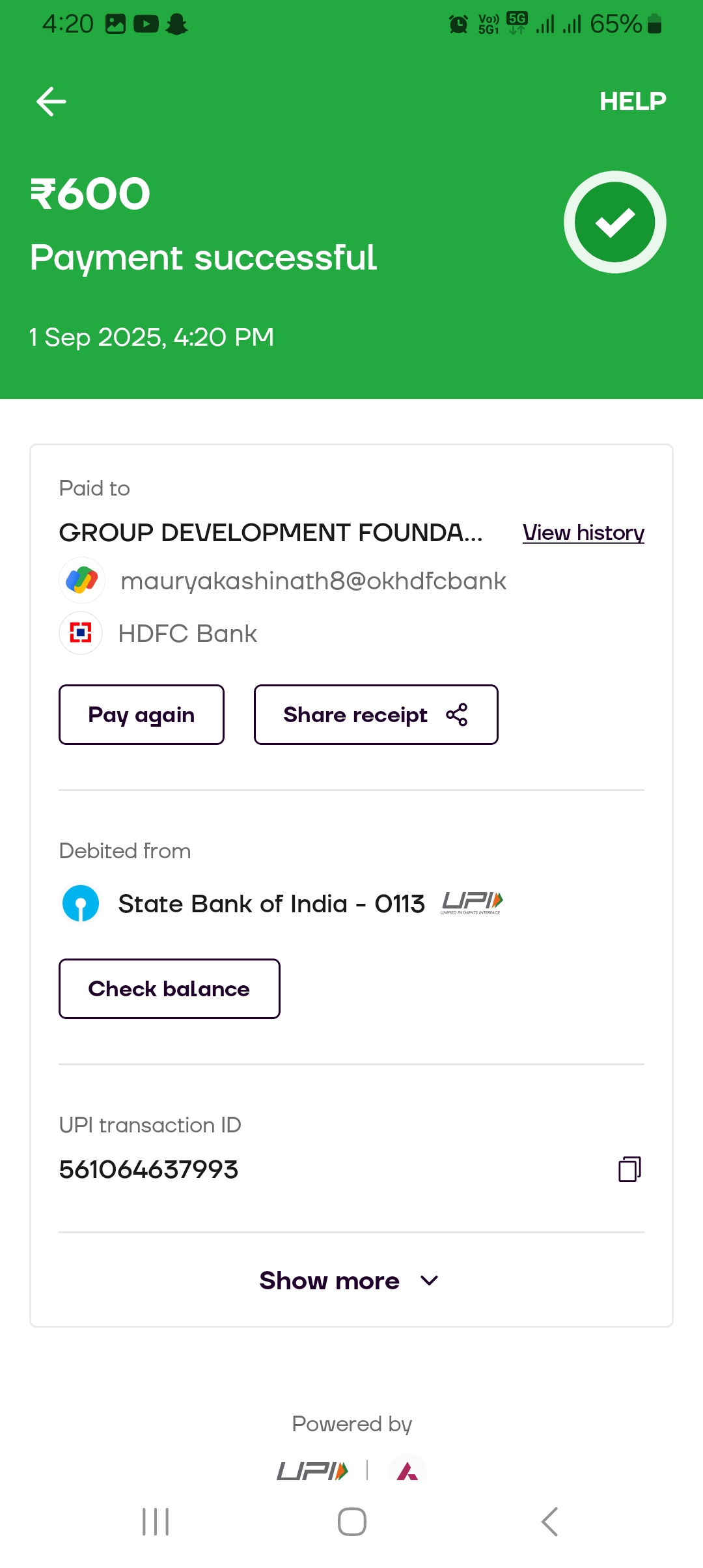Tap the Show more chevron arrow
The height and width of the screenshot is (1568, 703).
(430, 1281)
